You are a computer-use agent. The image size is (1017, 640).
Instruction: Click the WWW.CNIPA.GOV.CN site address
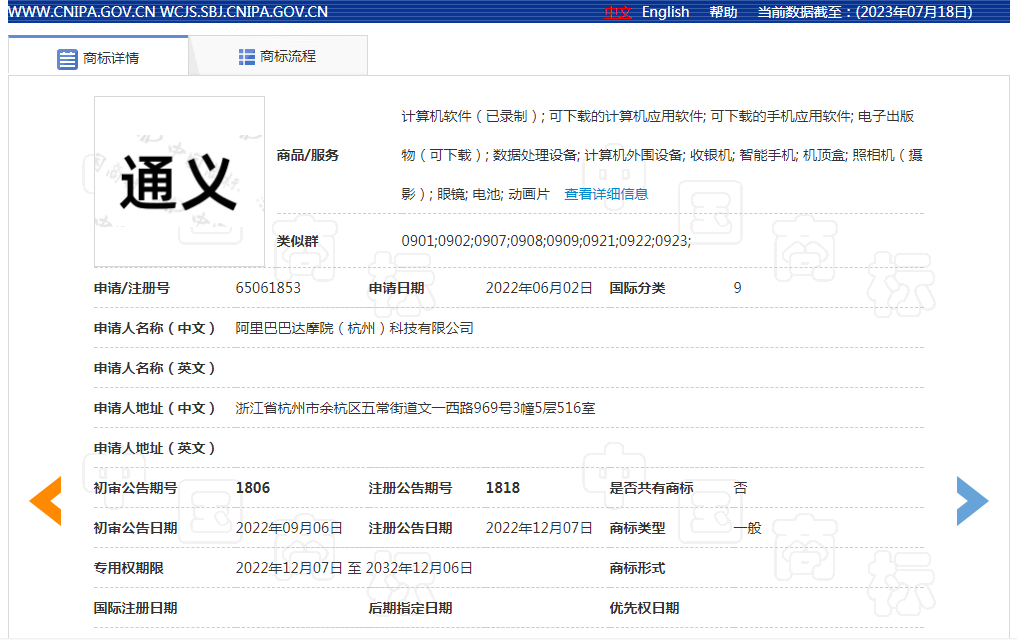(78, 12)
